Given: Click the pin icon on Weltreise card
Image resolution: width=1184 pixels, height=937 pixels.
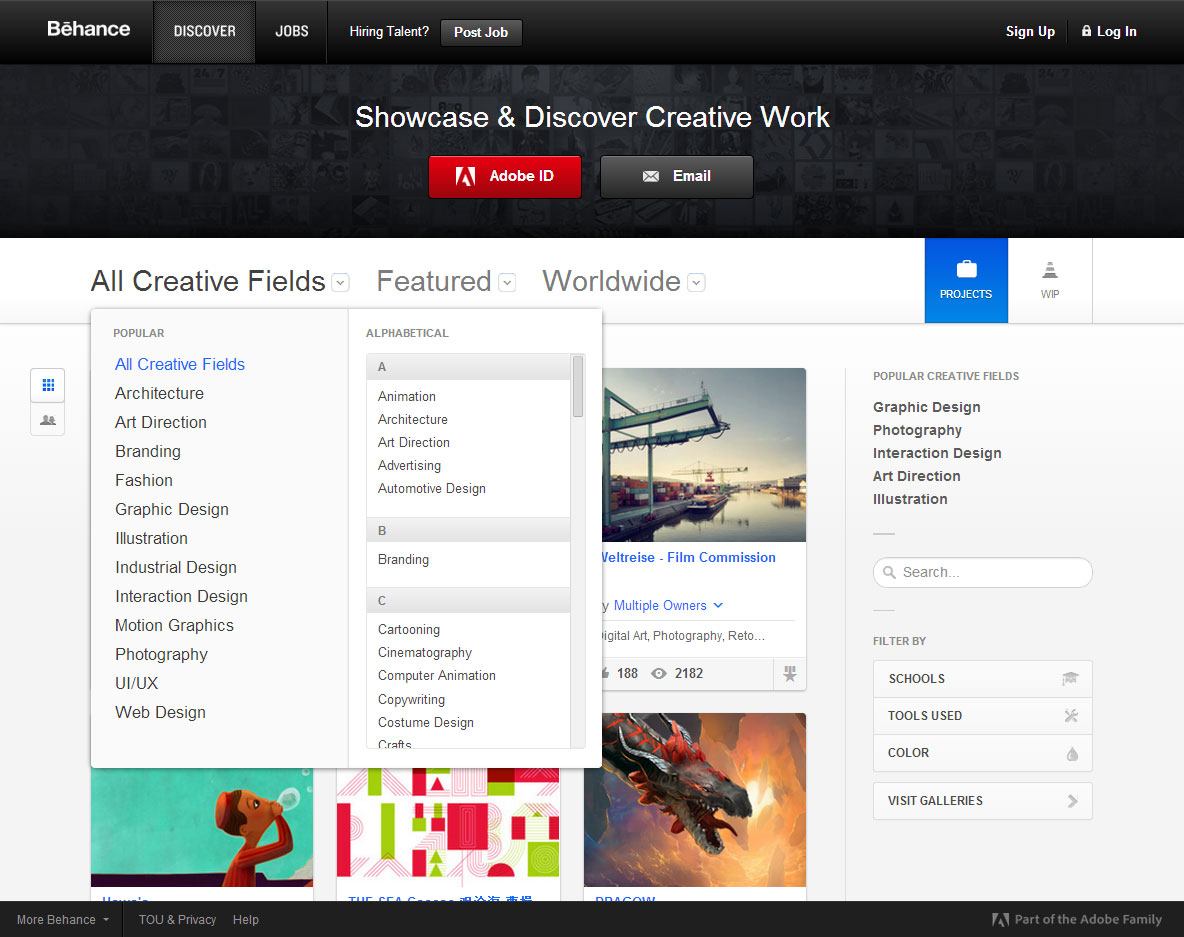Looking at the screenshot, I should coord(790,673).
